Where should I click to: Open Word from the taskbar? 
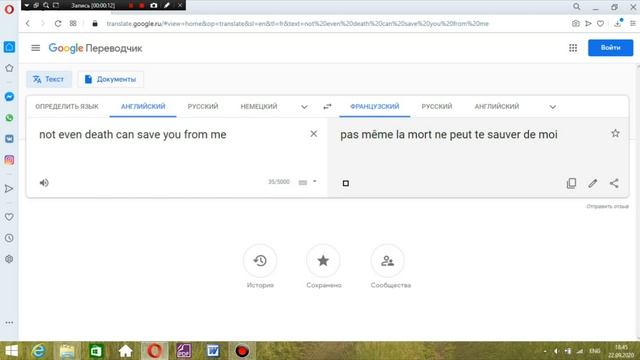(x=213, y=351)
